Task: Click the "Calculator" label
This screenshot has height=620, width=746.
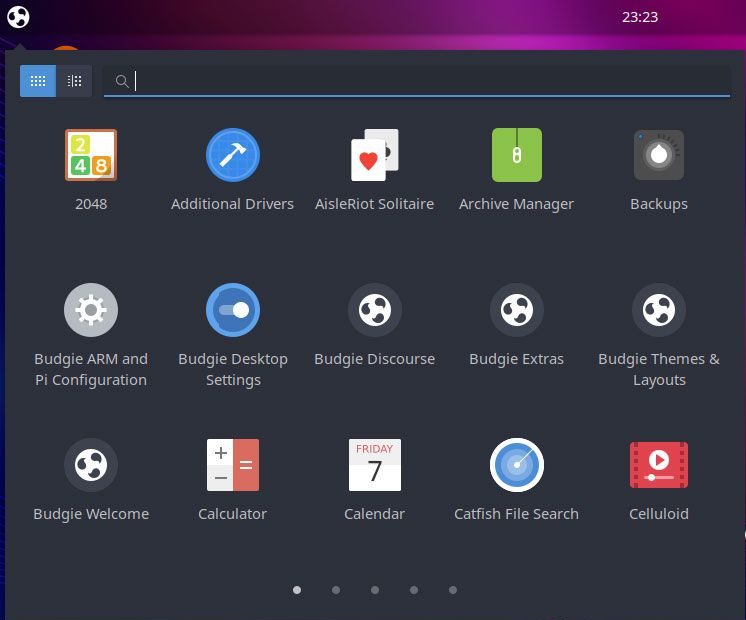Action: pos(233,514)
